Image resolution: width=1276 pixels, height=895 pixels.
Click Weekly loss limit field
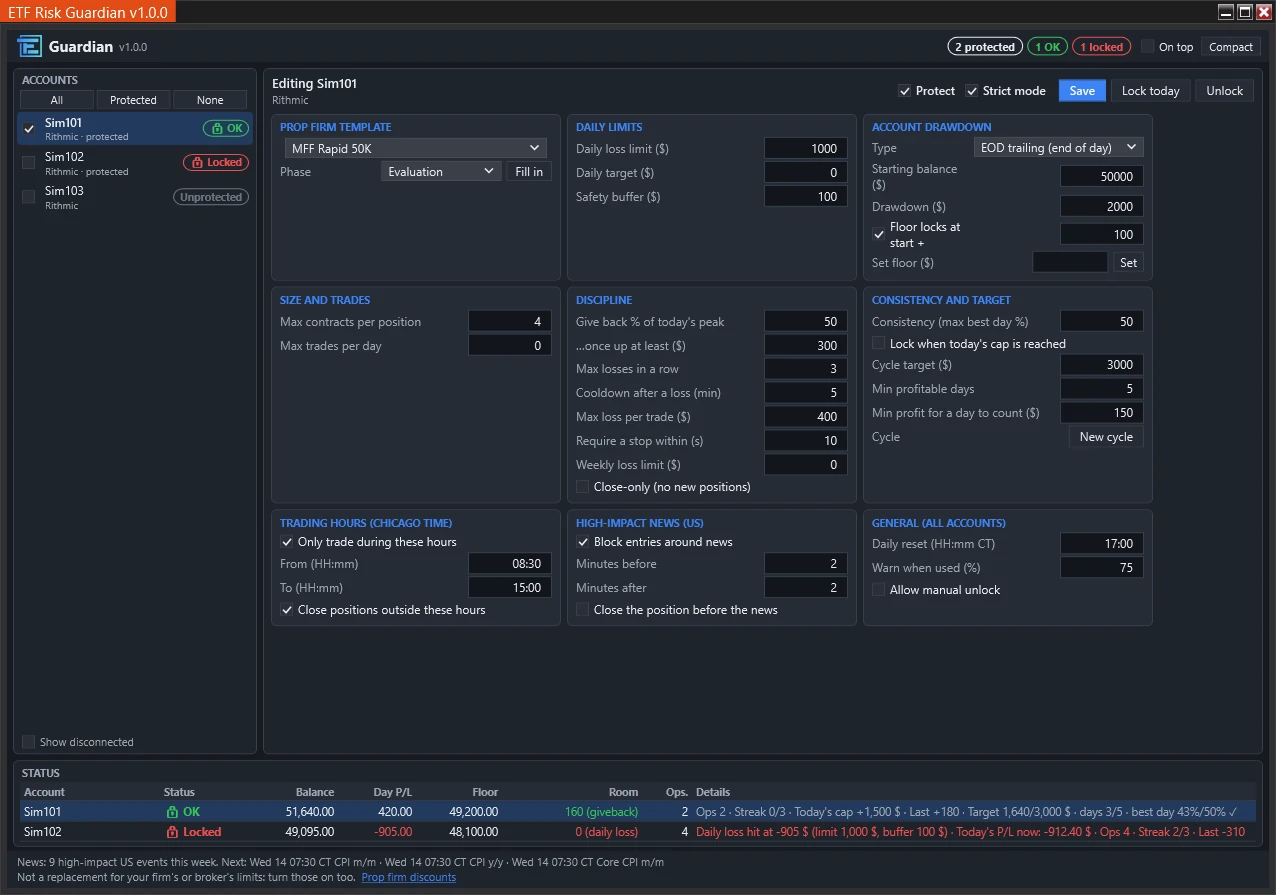pos(806,465)
